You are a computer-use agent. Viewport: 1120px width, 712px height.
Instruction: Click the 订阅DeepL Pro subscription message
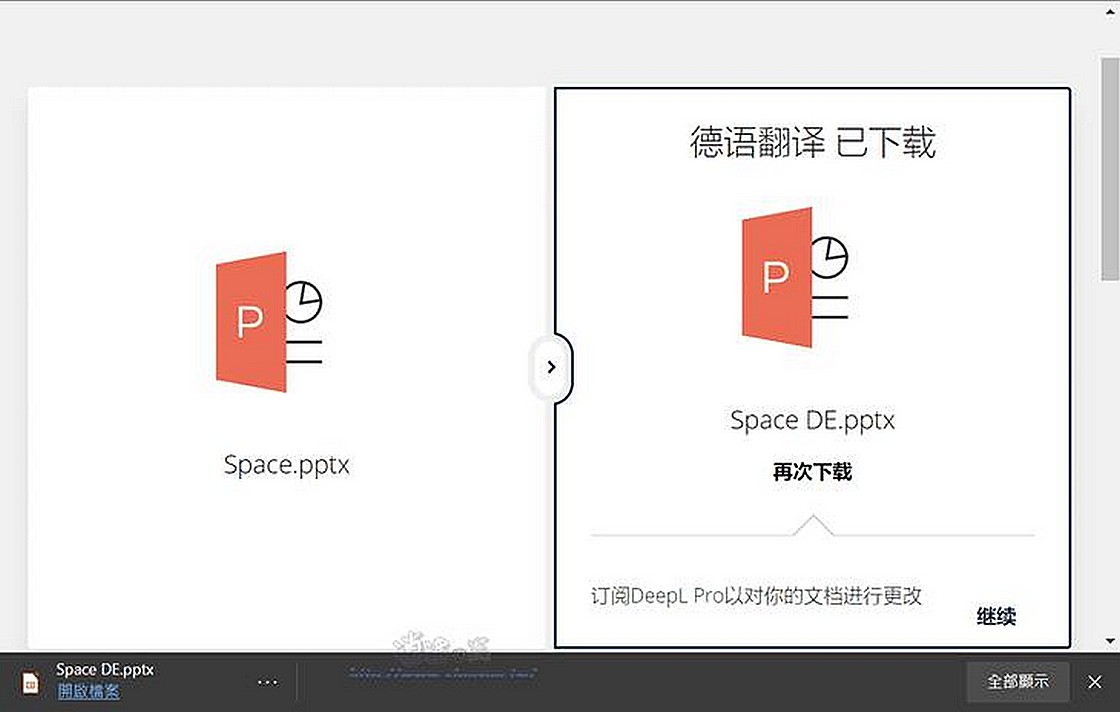tap(756, 596)
